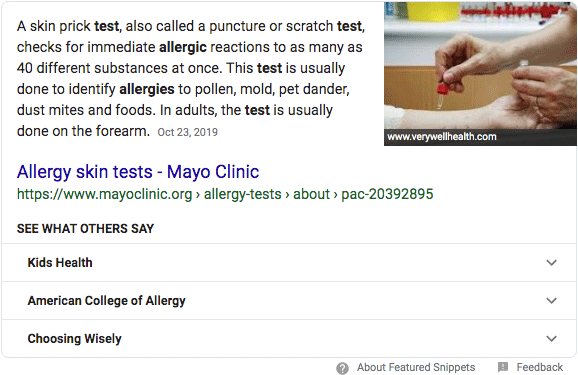Open the Kids Health section label

[x=60, y=263]
